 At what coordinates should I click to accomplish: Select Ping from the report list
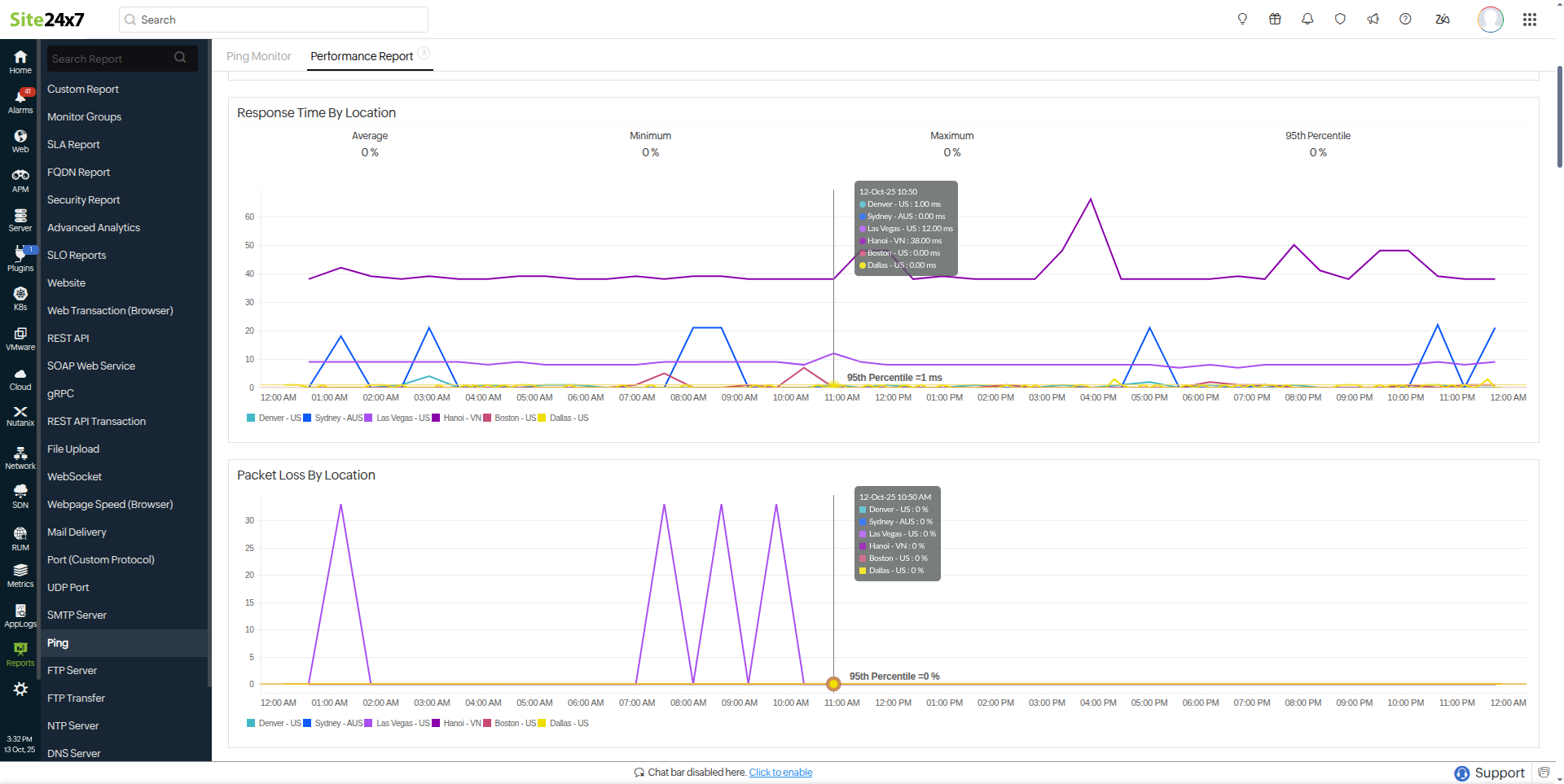pyautogui.click(x=57, y=643)
